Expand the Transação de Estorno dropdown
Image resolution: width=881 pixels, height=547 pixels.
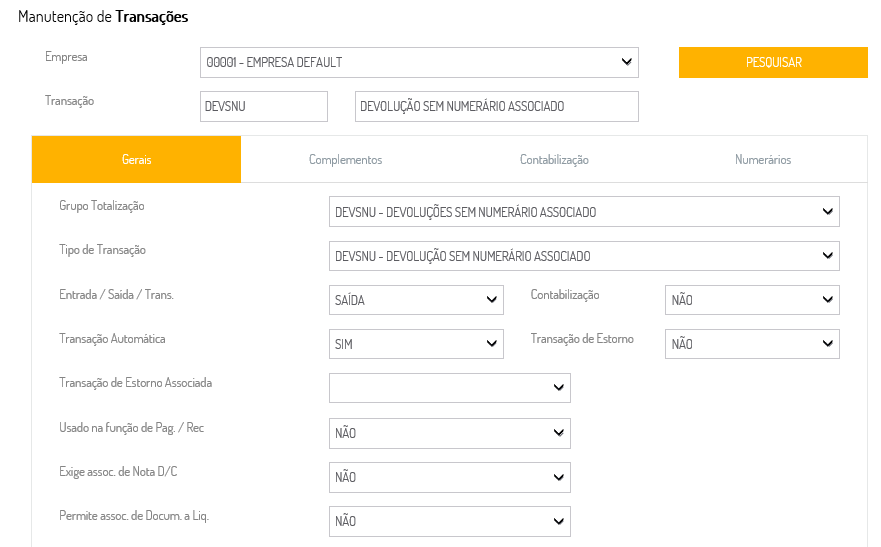tap(752, 343)
